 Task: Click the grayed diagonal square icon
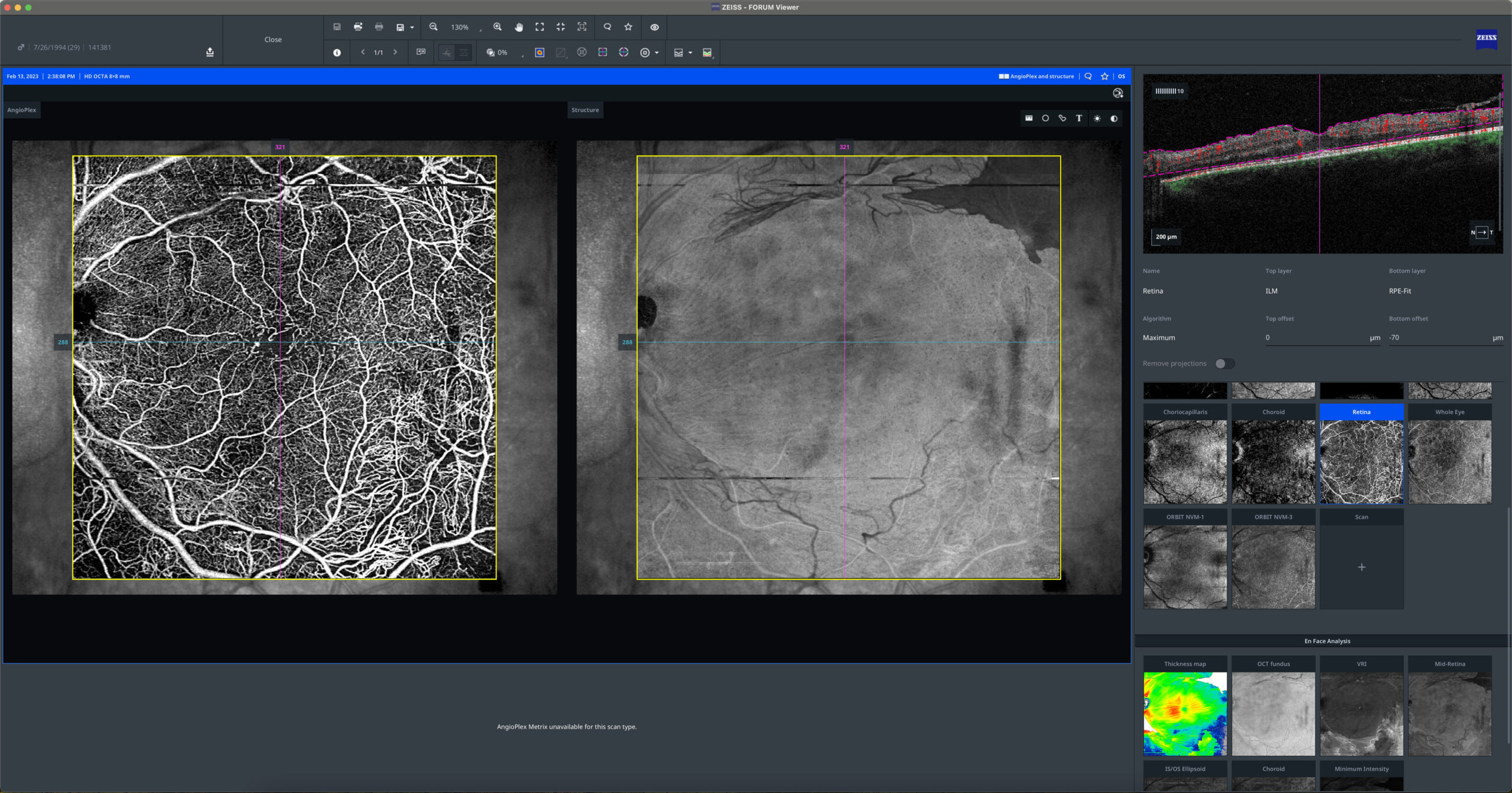click(561, 53)
